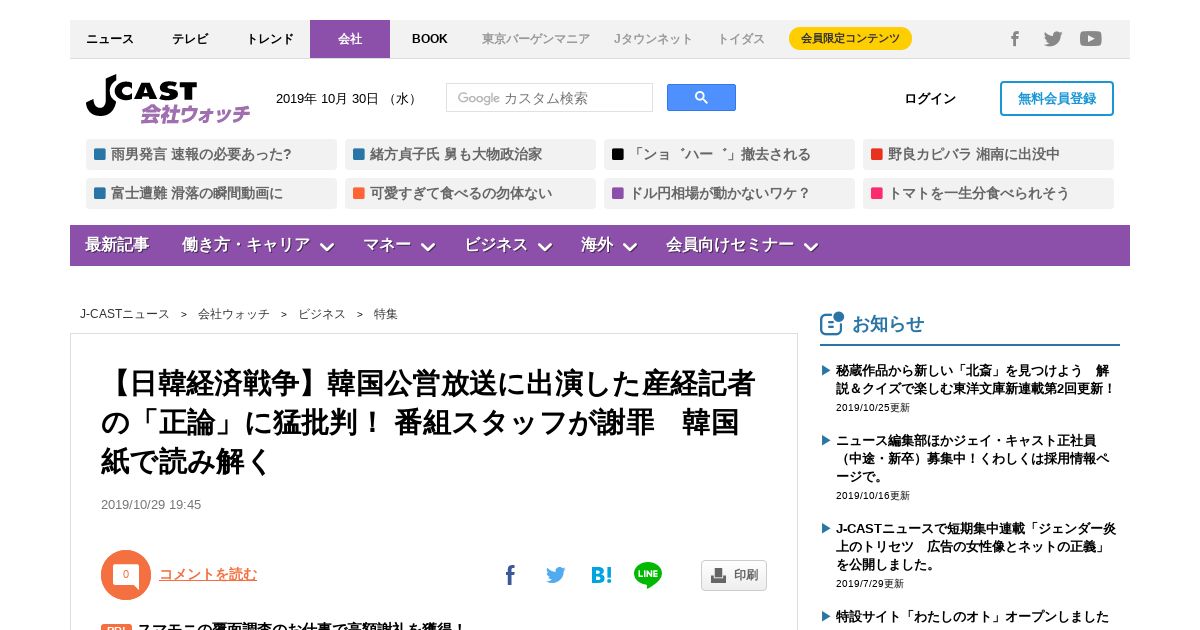This screenshot has height=630, width=1200.
Task: Open the Facebook page icon in header
Action: tap(1014, 39)
